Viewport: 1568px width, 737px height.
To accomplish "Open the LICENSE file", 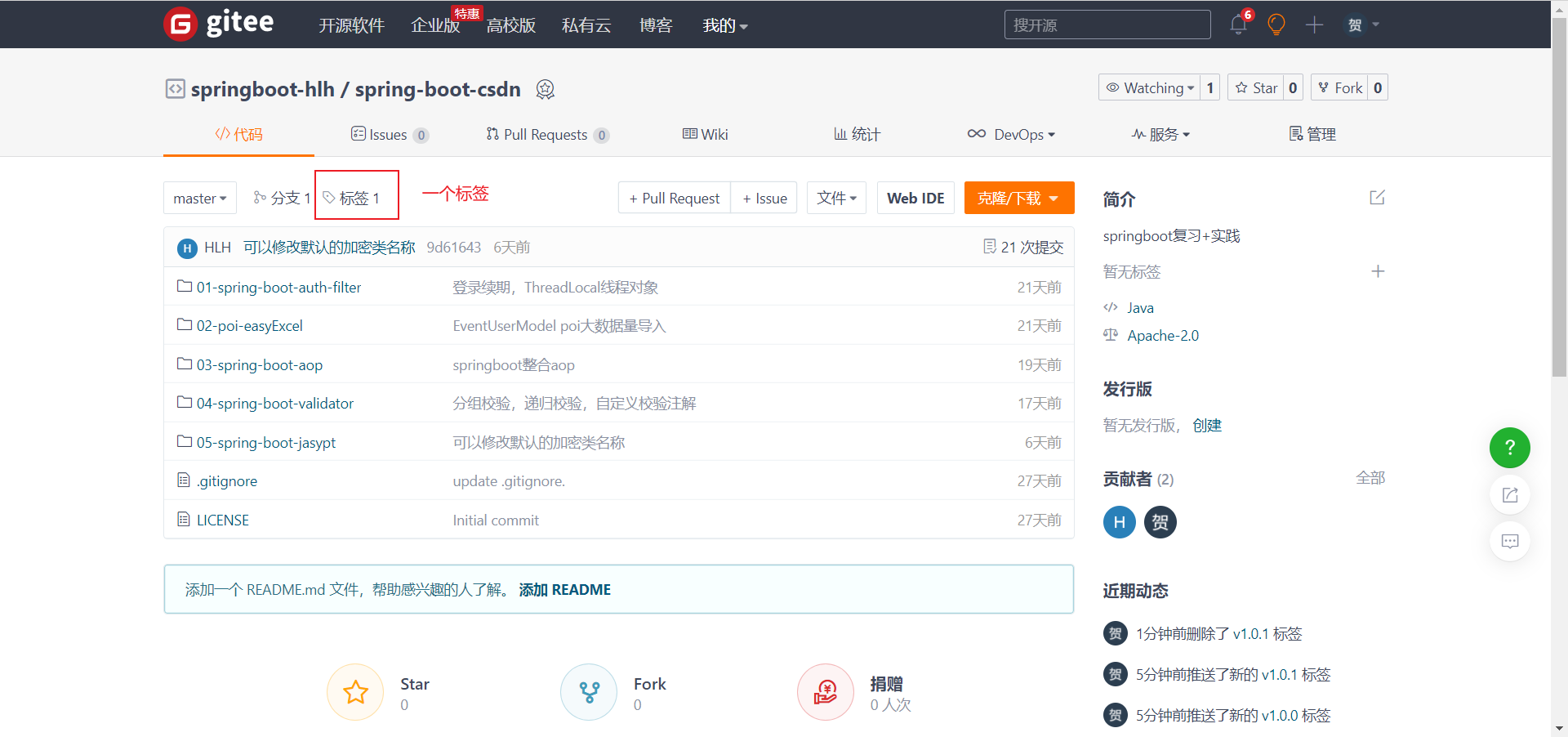I will pyautogui.click(x=222, y=520).
